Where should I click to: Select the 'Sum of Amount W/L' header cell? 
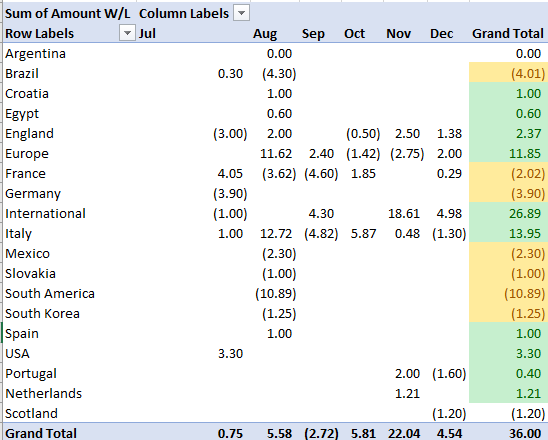pyautogui.click(x=67, y=14)
